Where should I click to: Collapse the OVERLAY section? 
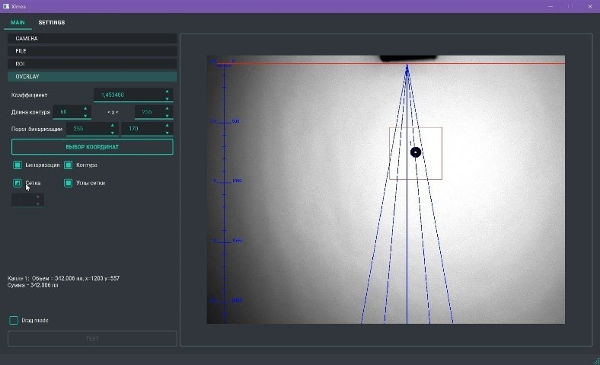point(92,76)
